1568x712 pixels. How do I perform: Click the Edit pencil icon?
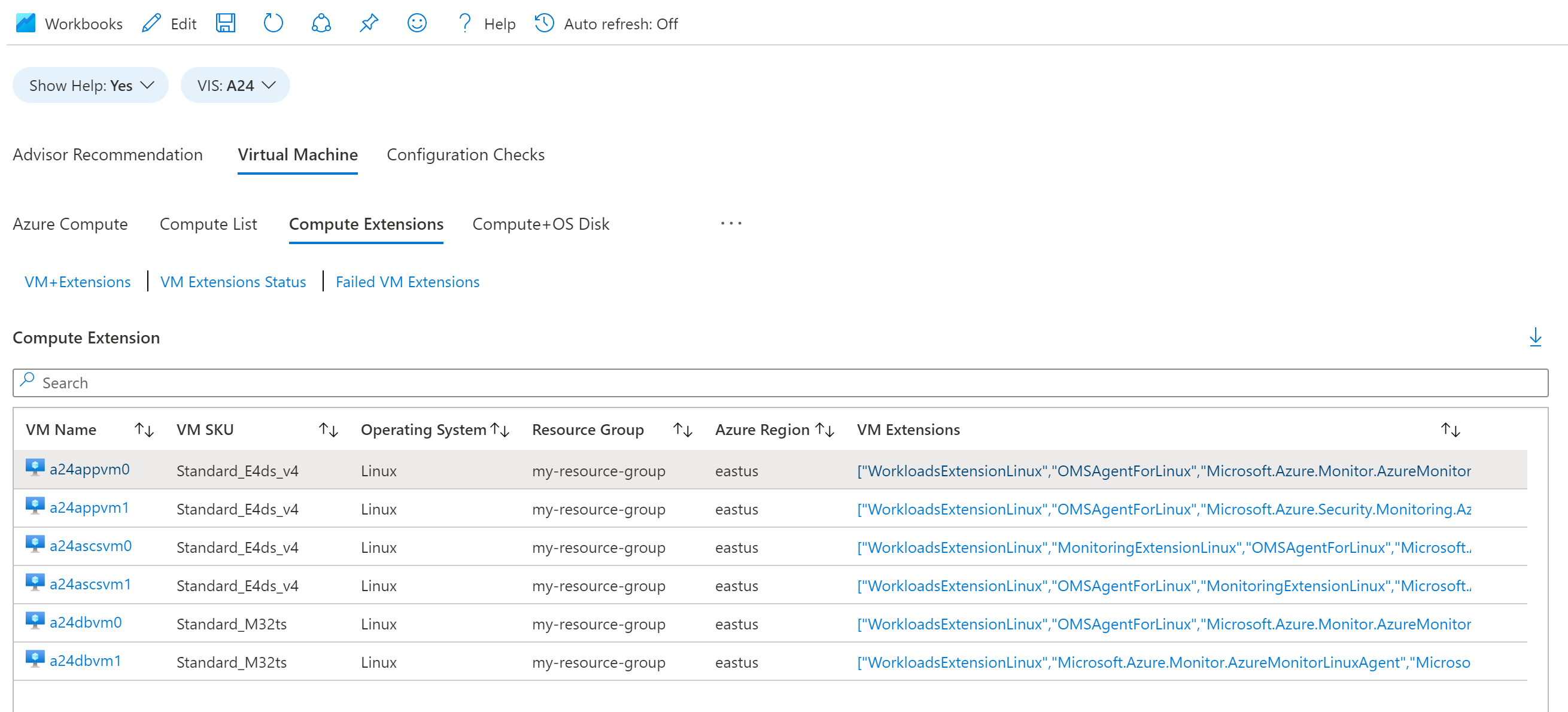point(151,23)
